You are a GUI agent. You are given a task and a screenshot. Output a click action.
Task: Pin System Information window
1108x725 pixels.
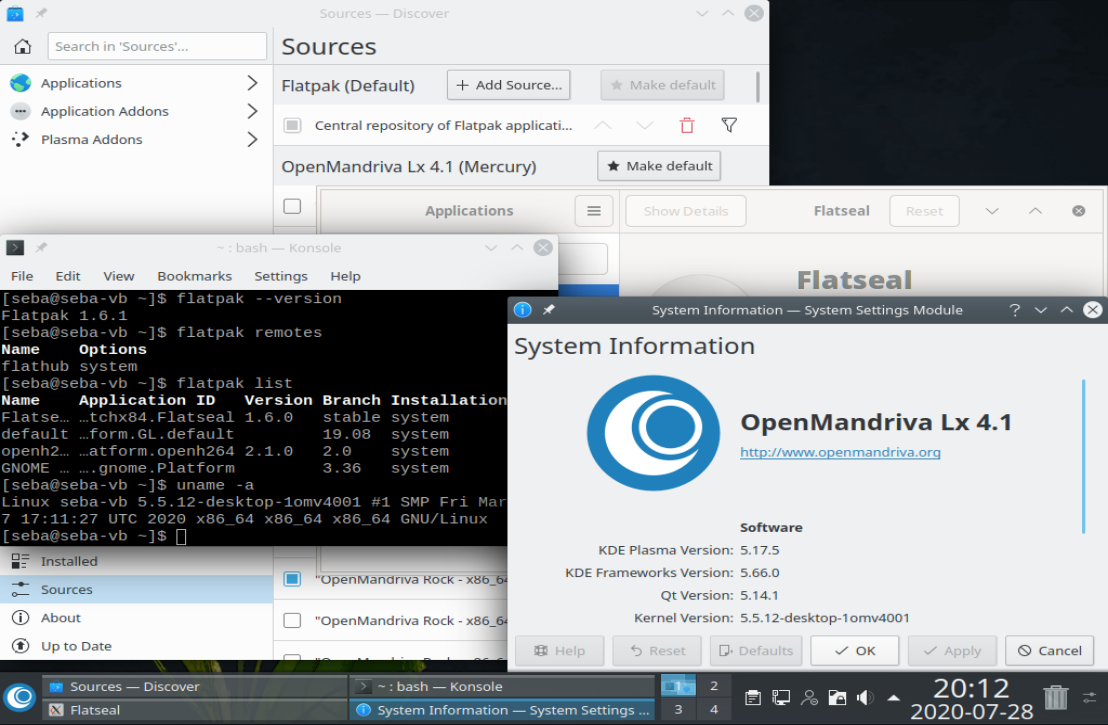point(548,310)
